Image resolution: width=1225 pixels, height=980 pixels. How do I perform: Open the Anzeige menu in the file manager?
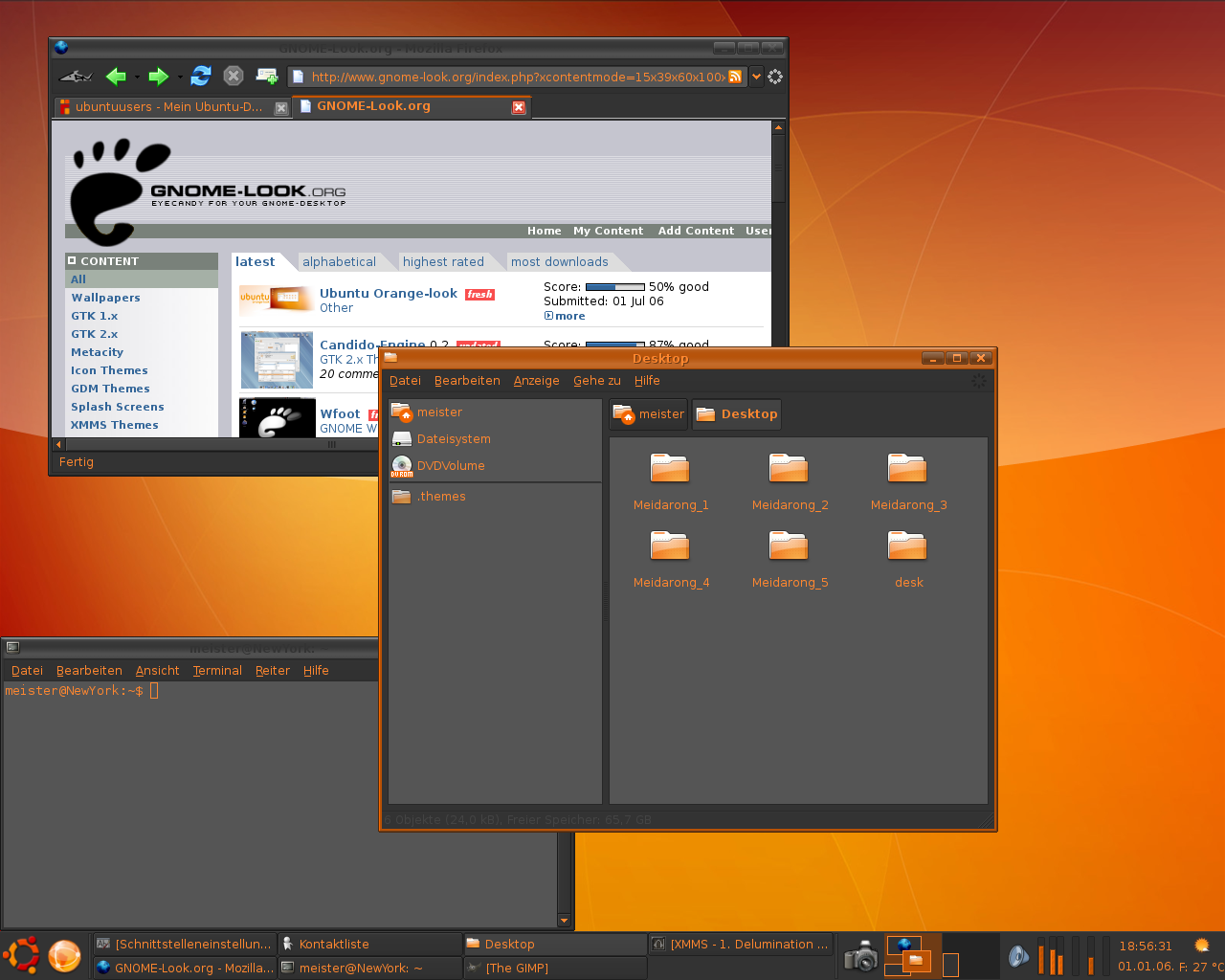(x=536, y=380)
